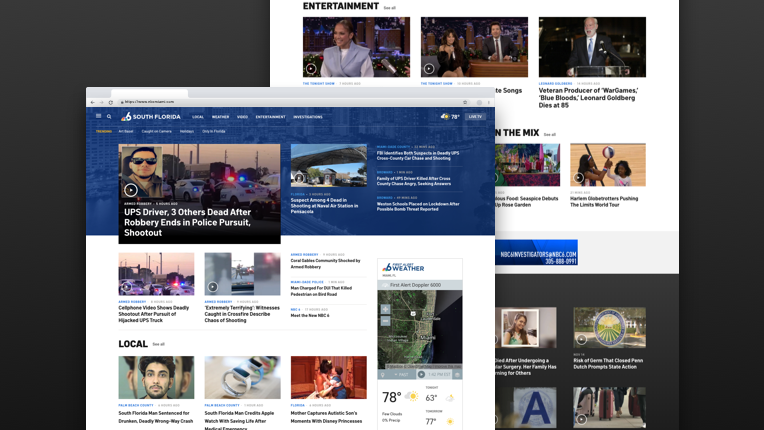Zoom out on the Doppler radar map

pos(385,321)
